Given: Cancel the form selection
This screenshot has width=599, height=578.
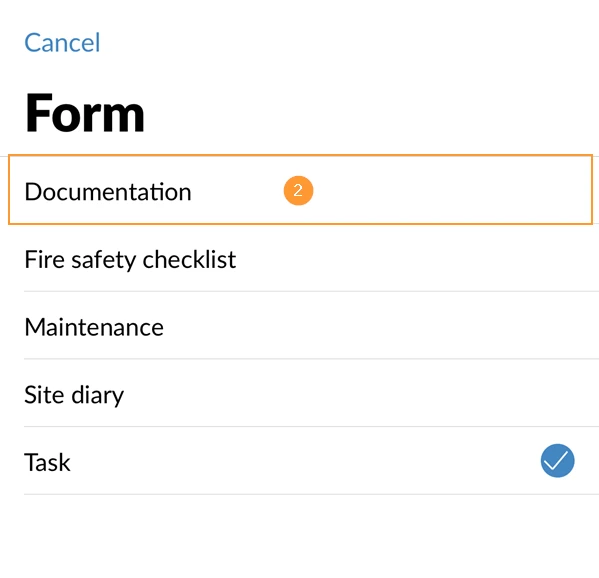Looking at the screenshot, I should pos(62,42).
